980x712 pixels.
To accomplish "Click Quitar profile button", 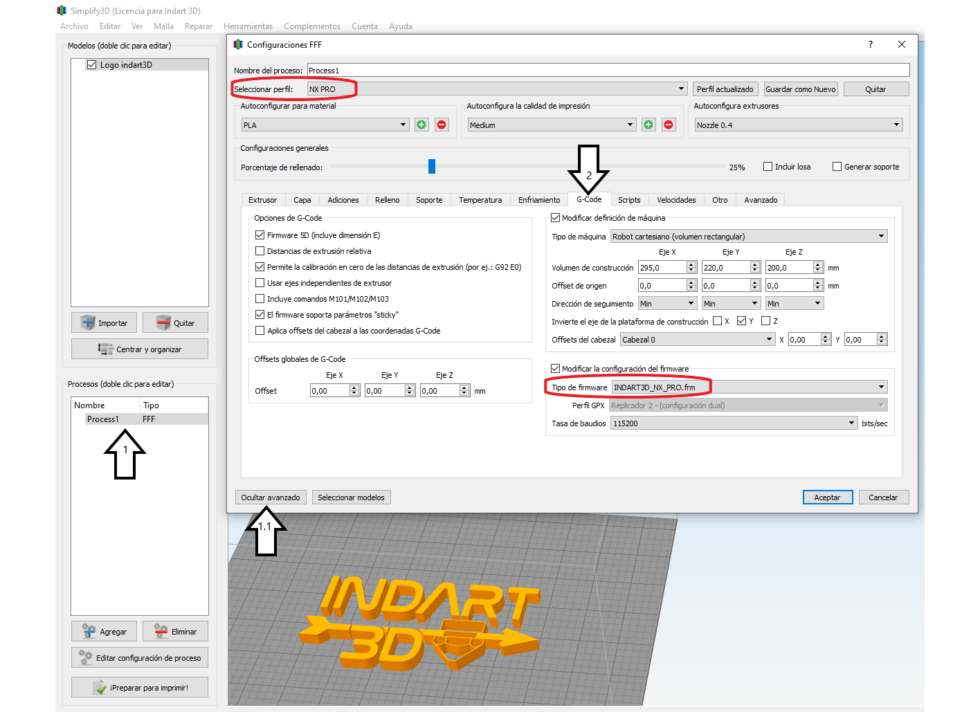I will (875, 89).
